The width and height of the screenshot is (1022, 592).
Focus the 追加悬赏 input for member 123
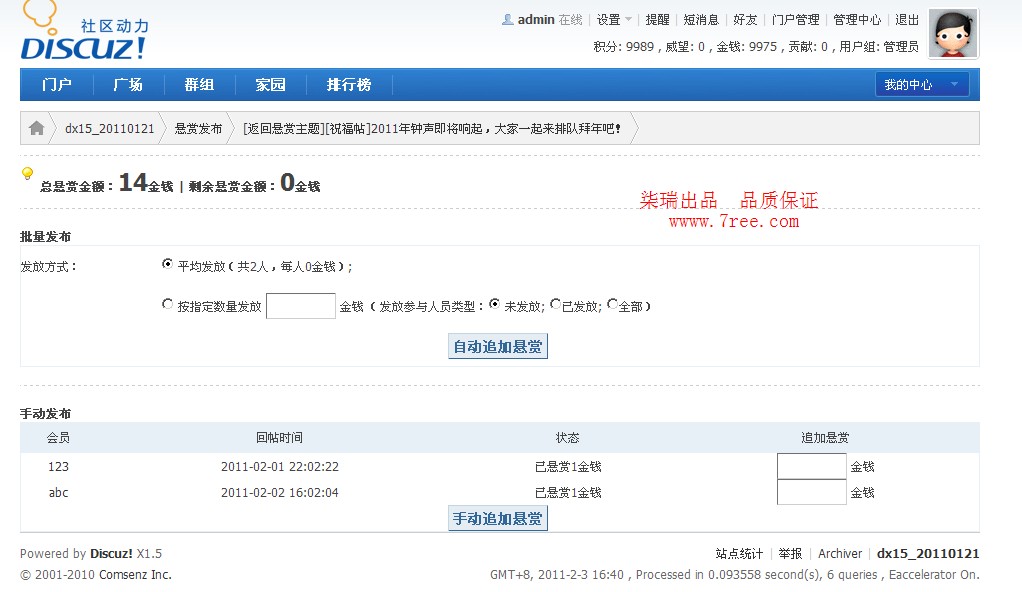[x=812, y=466]
